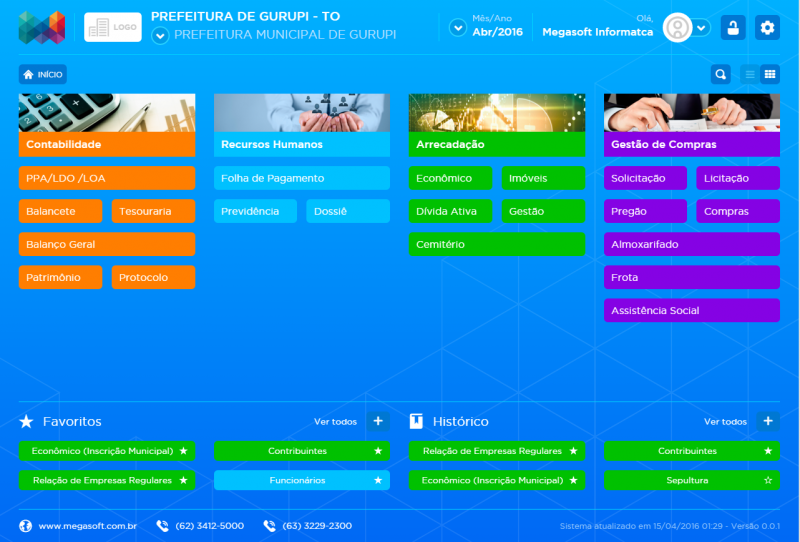
Task: Expand the Prefeitura Municipal de Gurupi selector
Action: (x=160, y=35)
